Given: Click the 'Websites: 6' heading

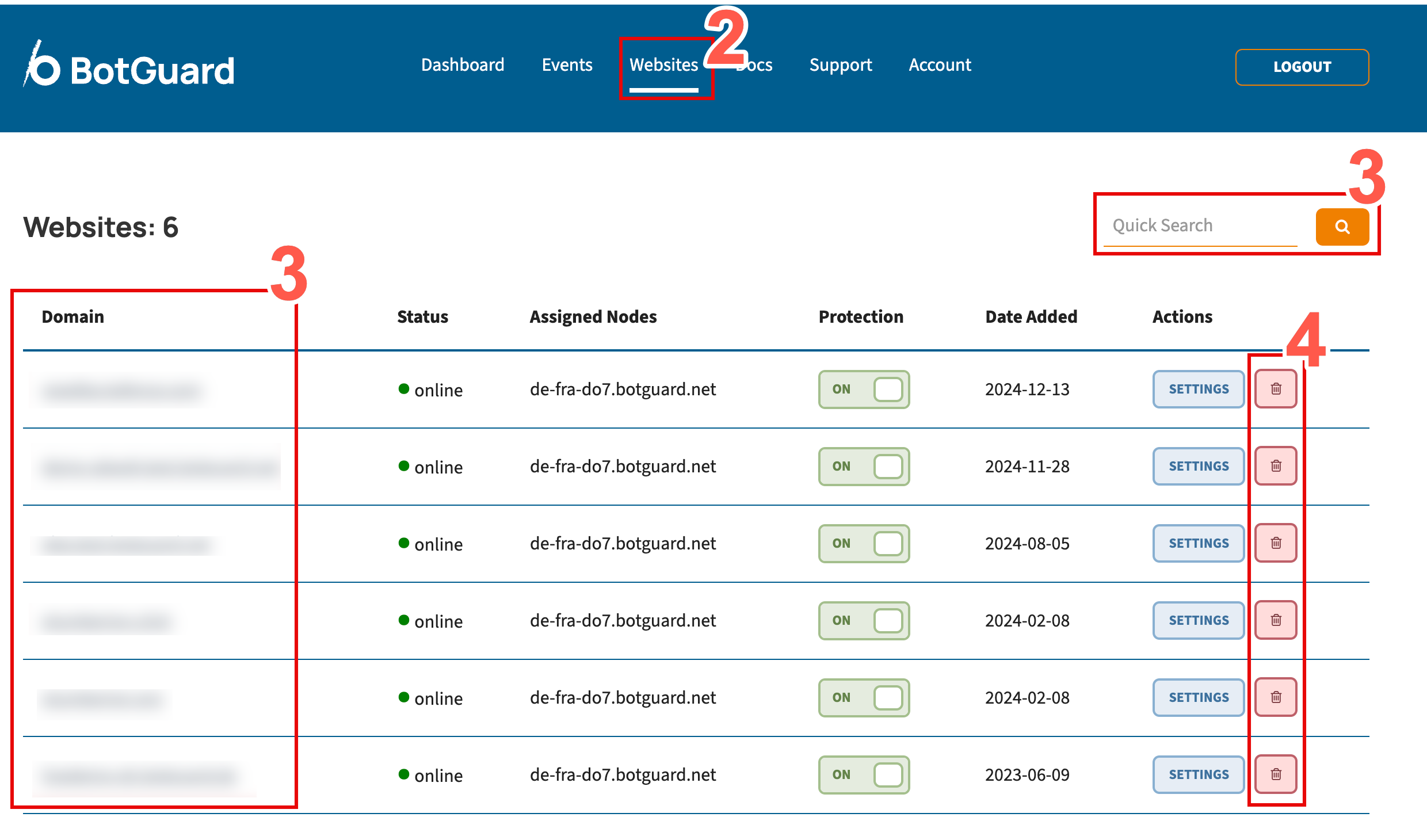Looking at the screenshot, I should coord(101,227).
